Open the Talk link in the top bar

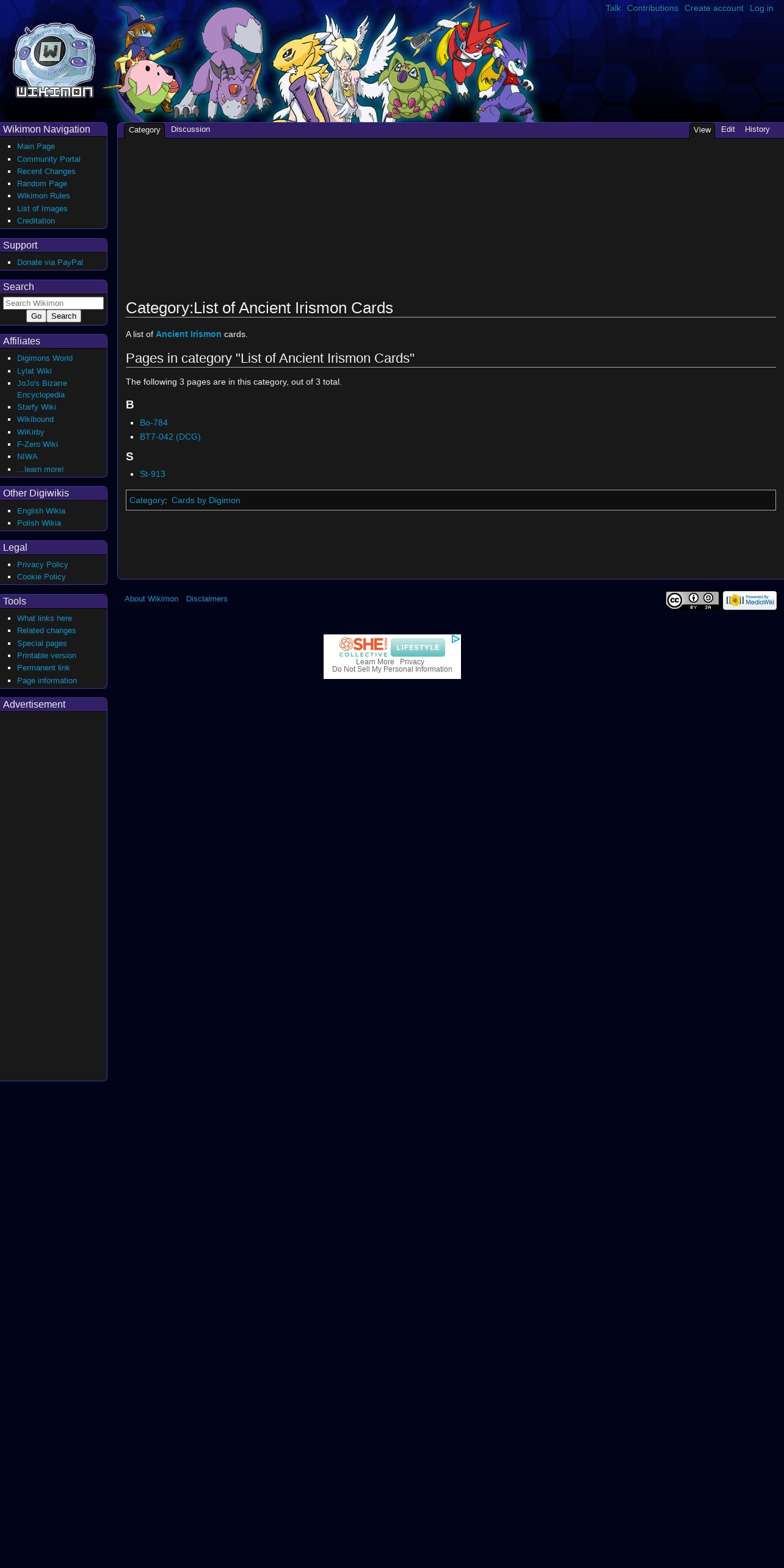[x=613, y=9]
